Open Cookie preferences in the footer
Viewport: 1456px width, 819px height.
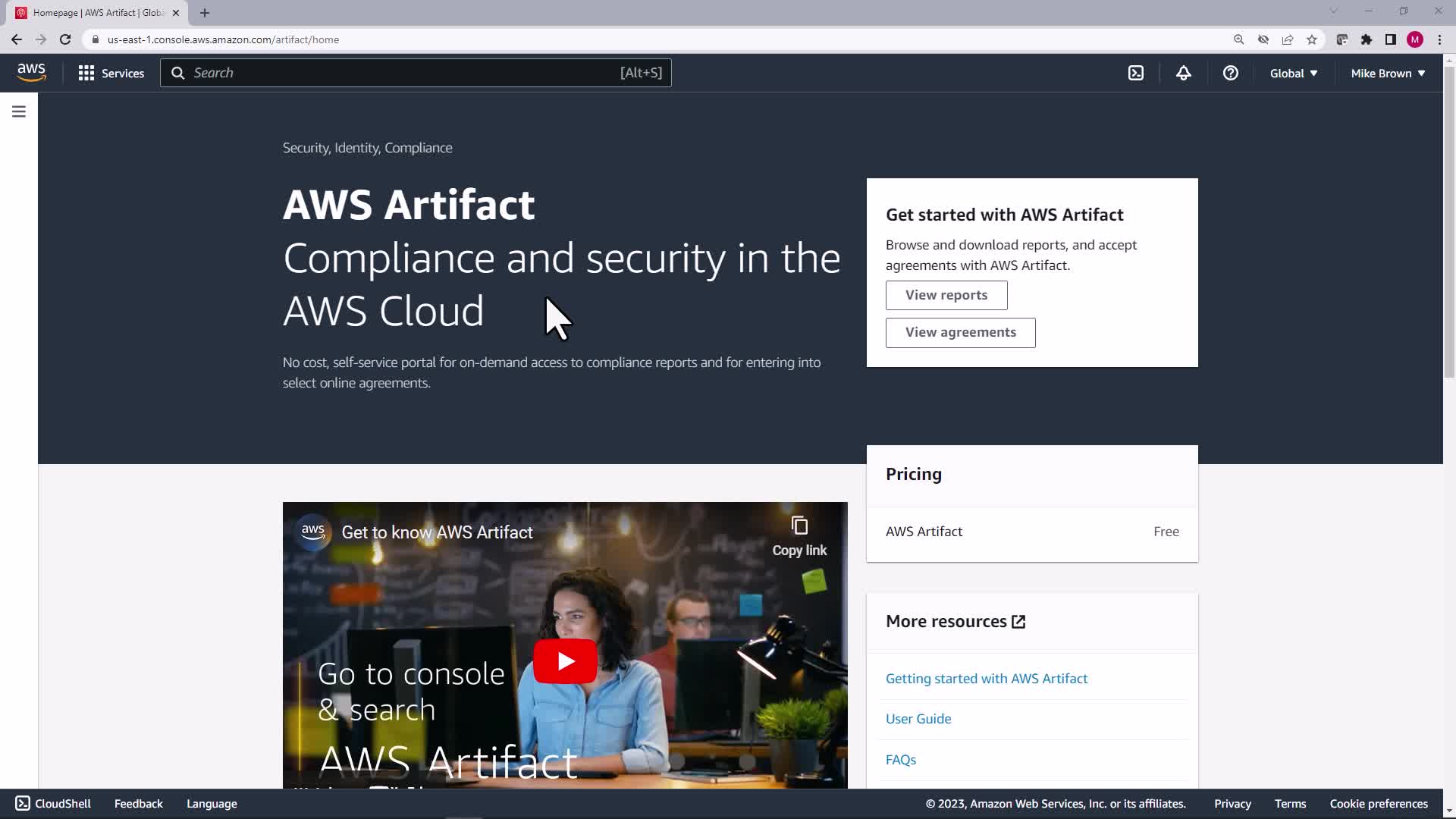click(1378, 804)
